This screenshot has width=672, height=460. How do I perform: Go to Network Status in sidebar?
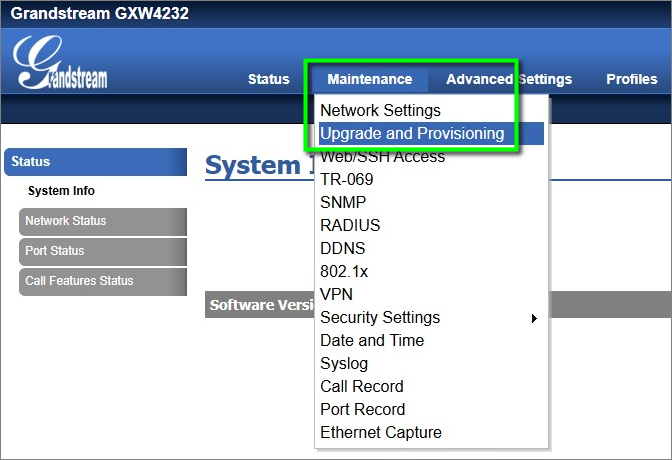(66, 221)
